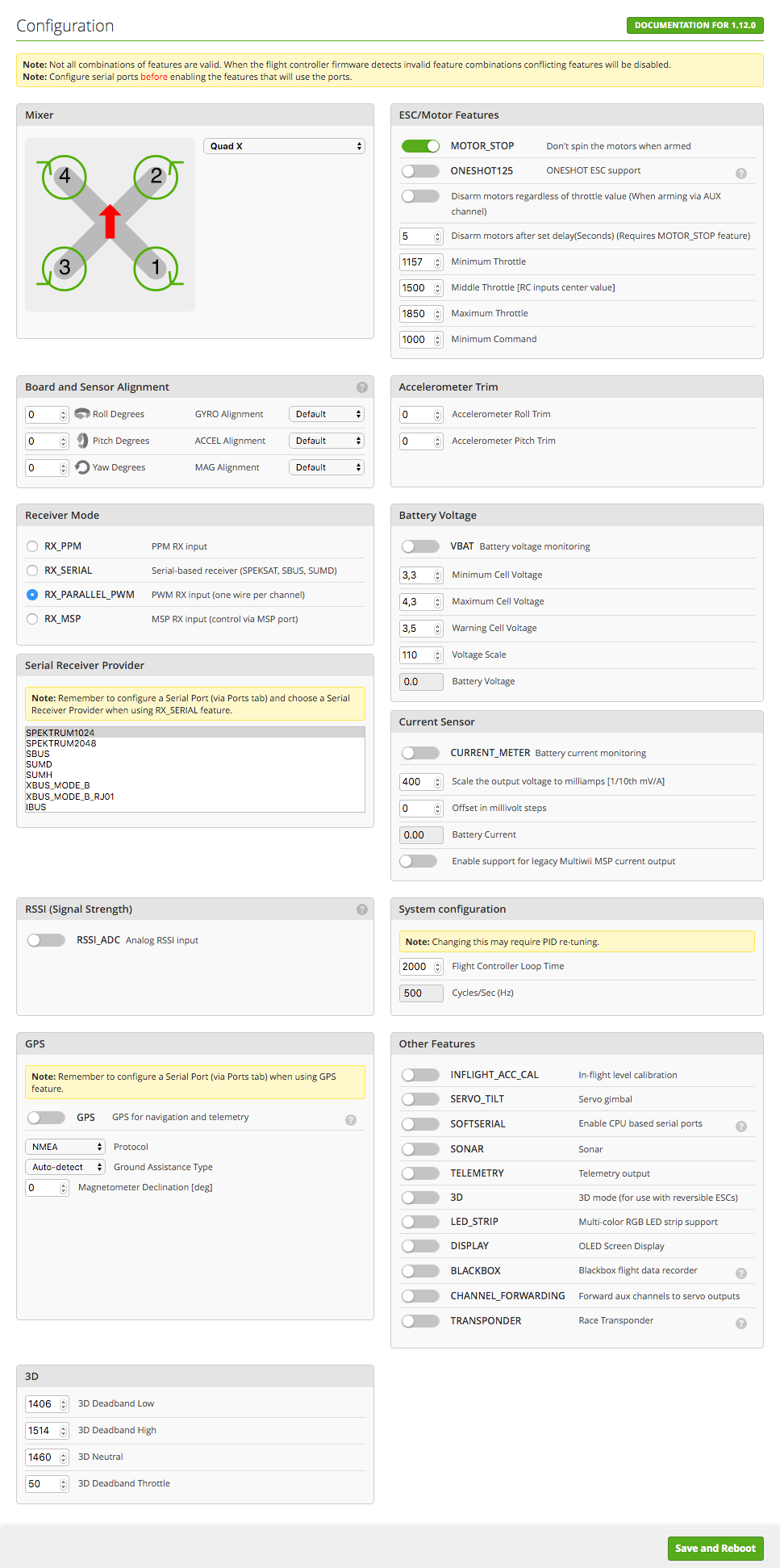This screenshot has height=1568, width=780.
Task: Select SBUS in serial receiver list
Action: (38, 754)
